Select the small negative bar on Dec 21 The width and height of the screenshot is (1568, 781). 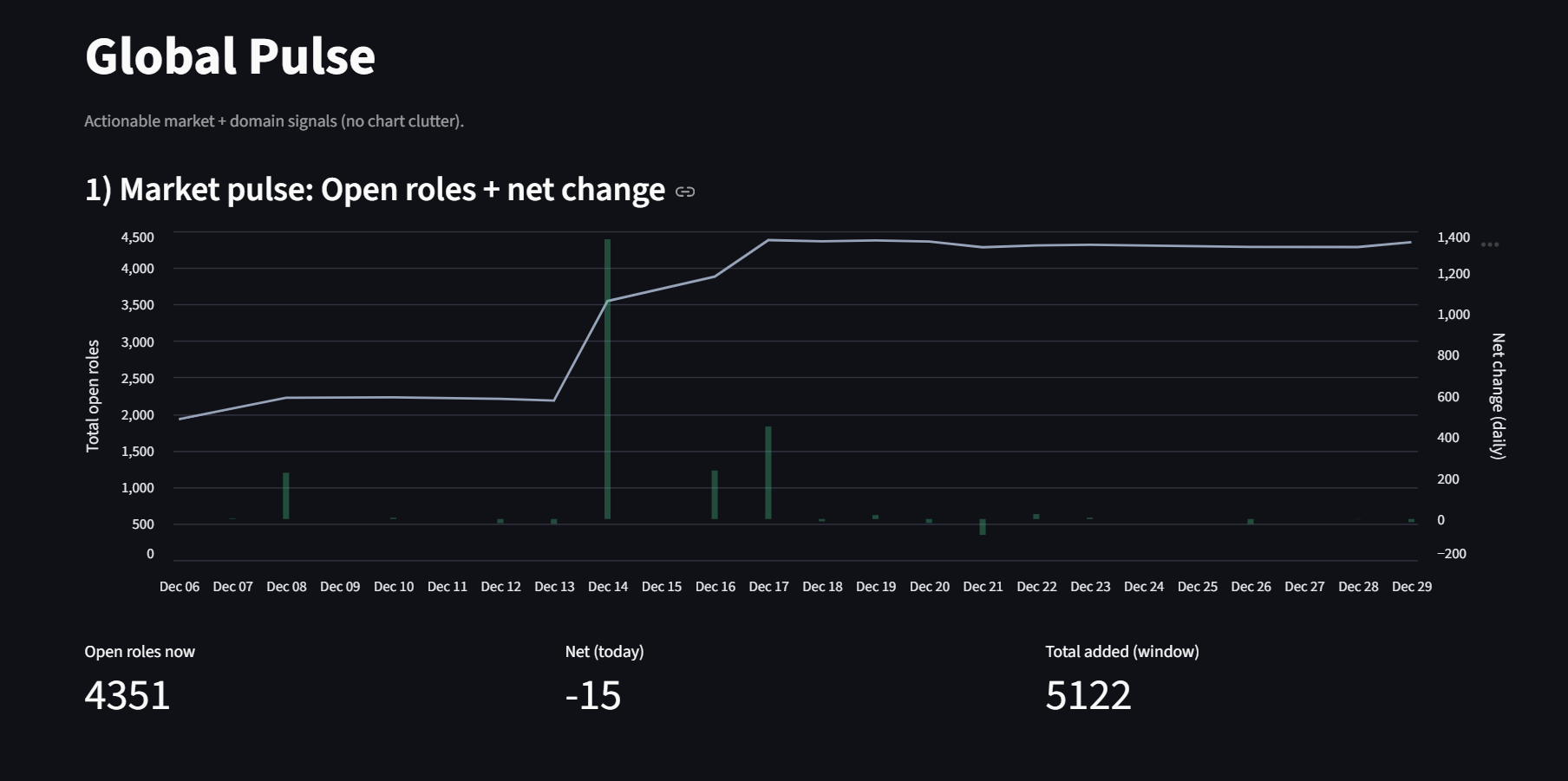(983, 527)
